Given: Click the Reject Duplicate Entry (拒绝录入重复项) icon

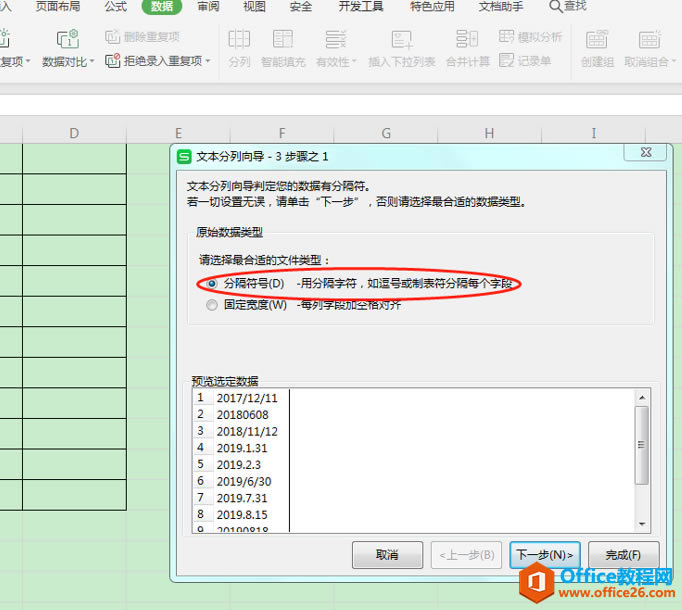Looking at the screenshot, I should tap(112, 60).
